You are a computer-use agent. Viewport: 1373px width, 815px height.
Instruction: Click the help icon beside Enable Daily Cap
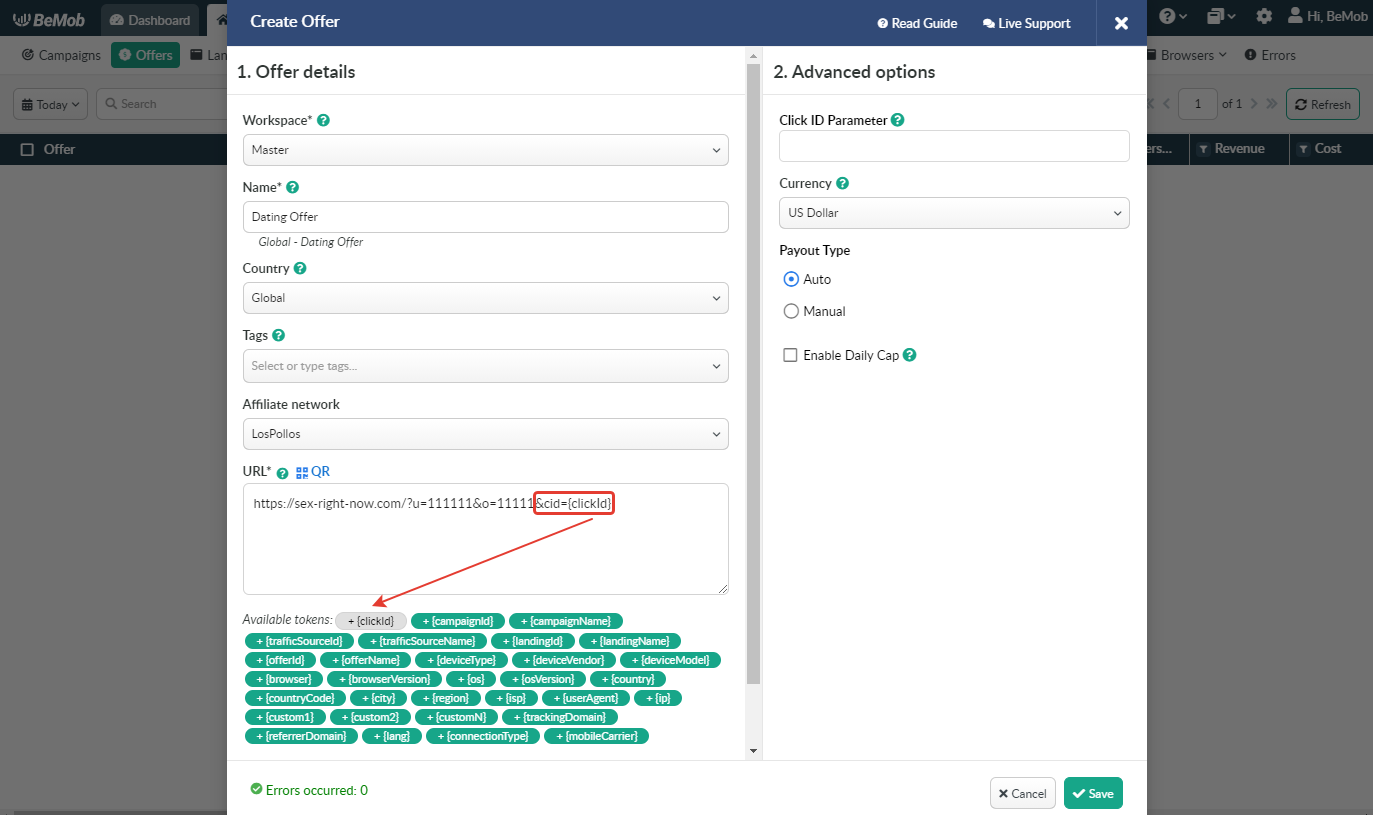[909, 355]
